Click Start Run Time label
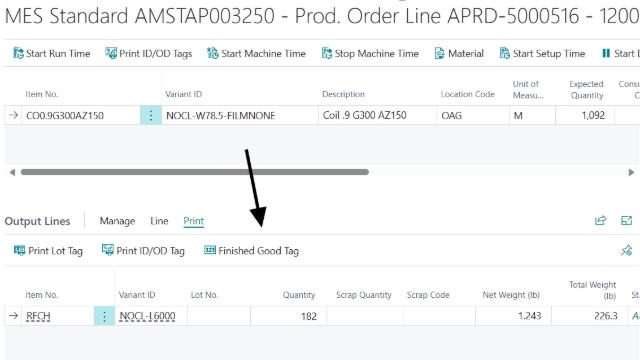 coord(58,53)
